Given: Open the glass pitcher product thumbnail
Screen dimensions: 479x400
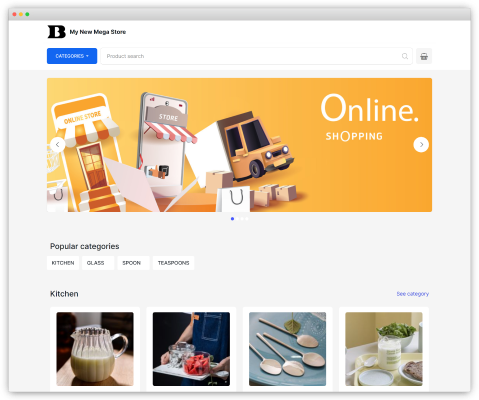Looking at the screenshot, I should (95, 349).
